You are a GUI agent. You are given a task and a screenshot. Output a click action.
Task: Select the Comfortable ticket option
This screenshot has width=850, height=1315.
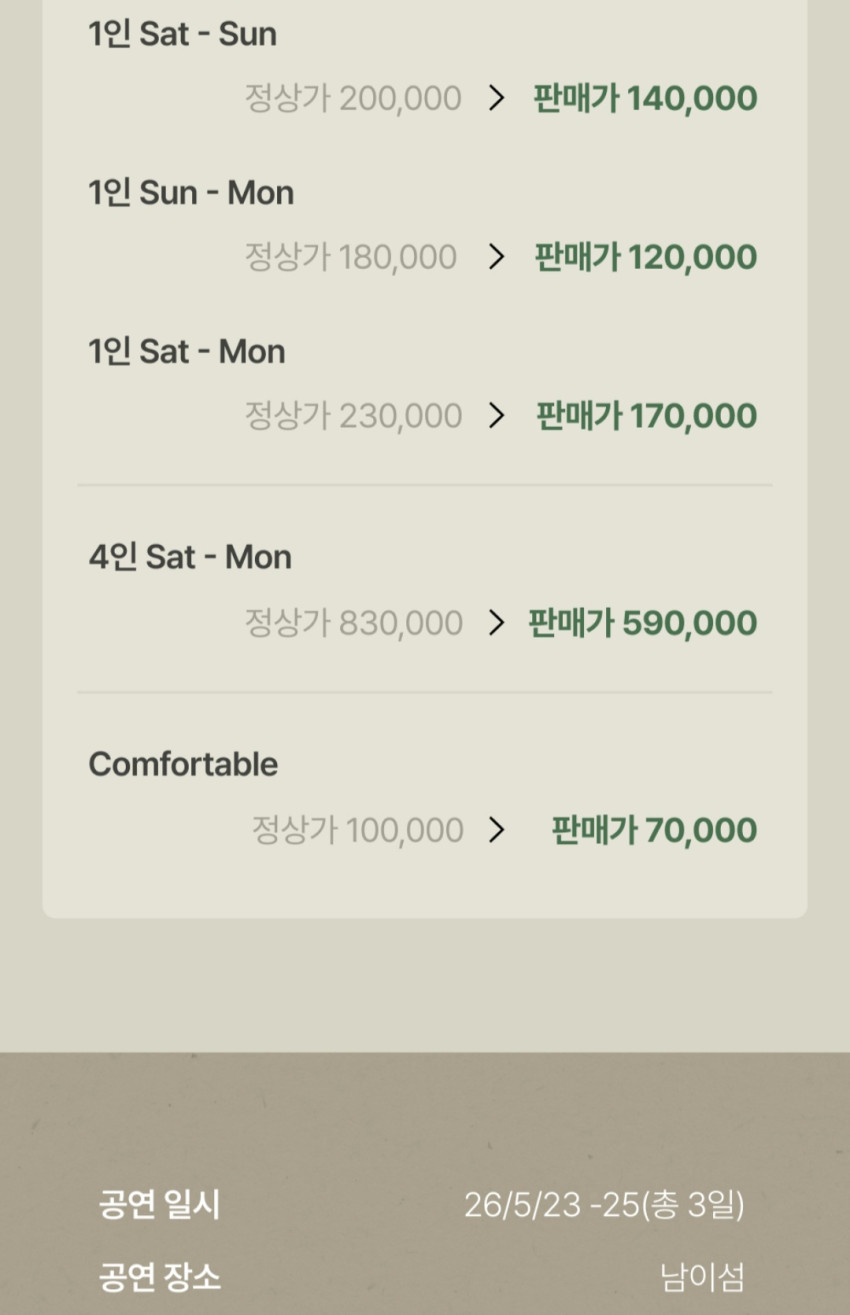coord(183,764)
